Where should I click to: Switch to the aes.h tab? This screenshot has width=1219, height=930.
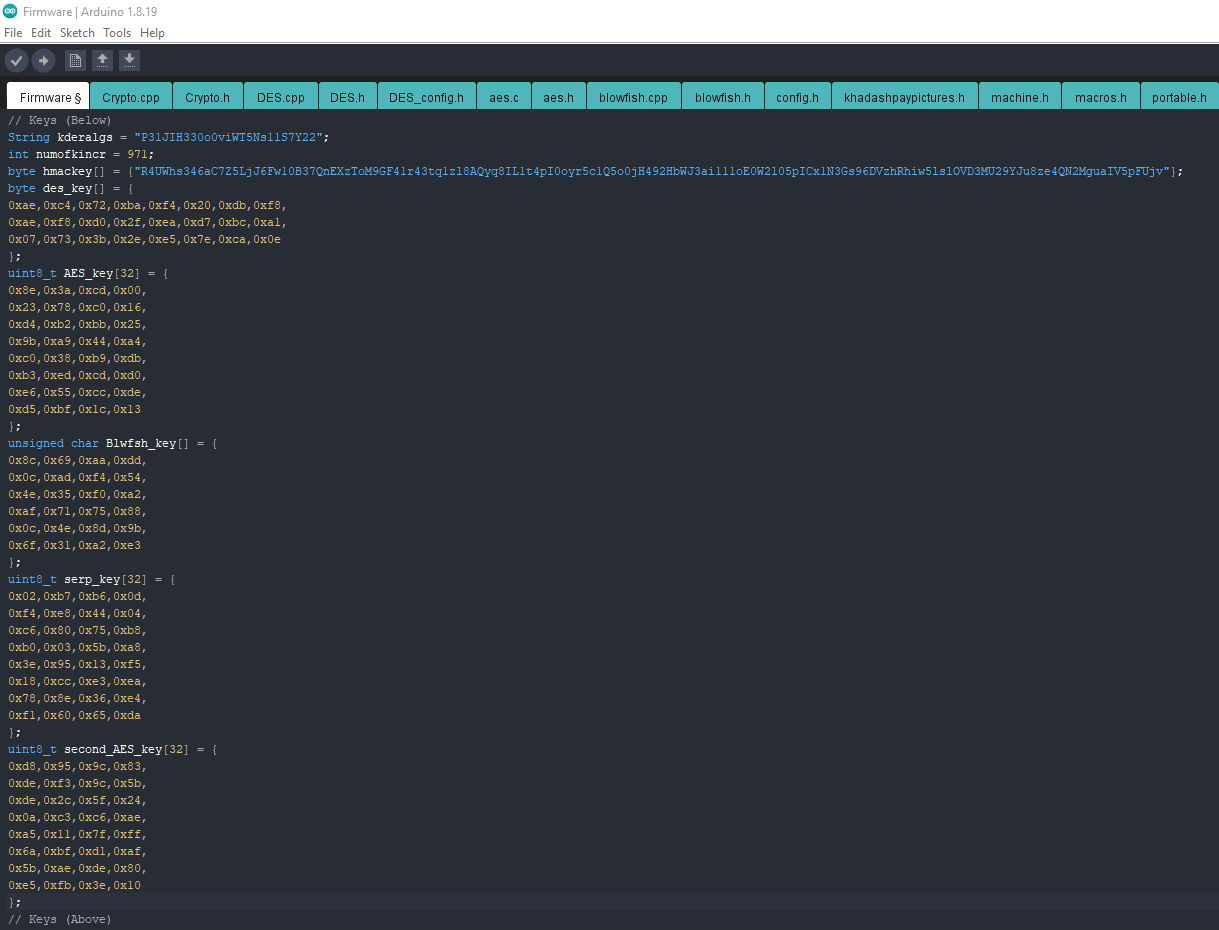pos(559,97)
